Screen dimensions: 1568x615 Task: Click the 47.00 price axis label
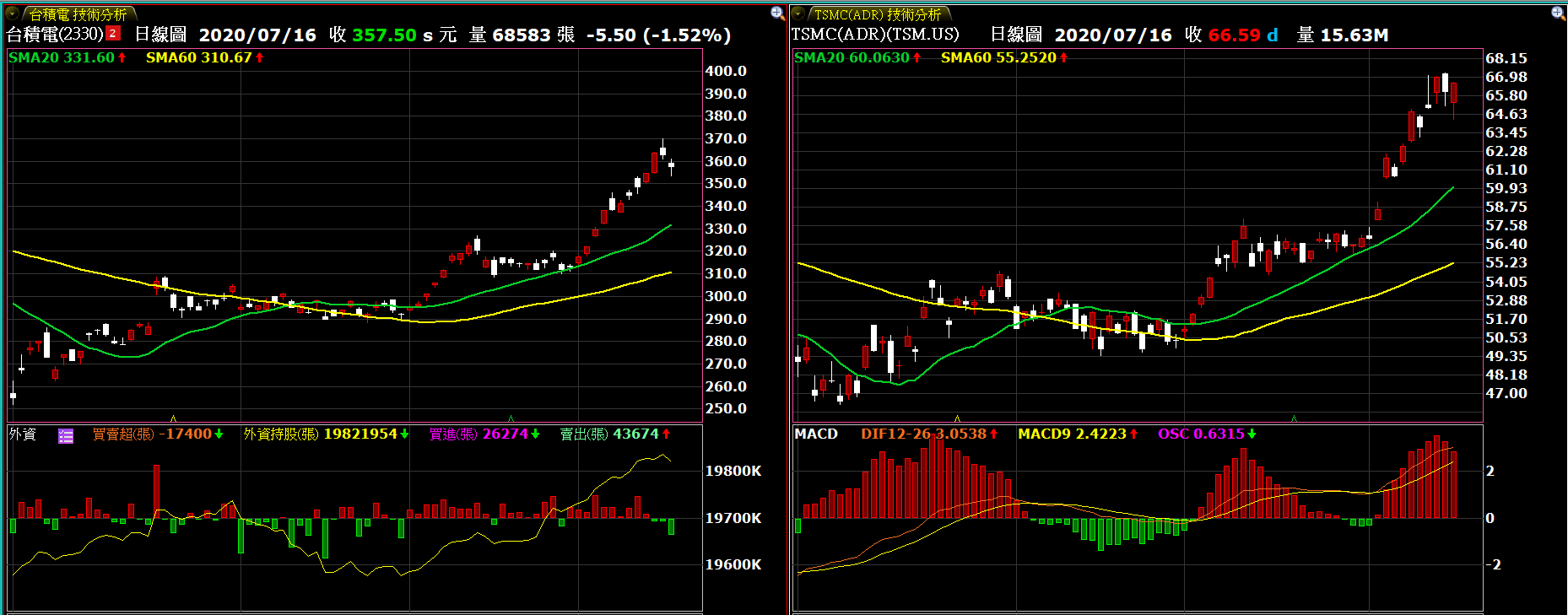click(x=1506, y=393)
